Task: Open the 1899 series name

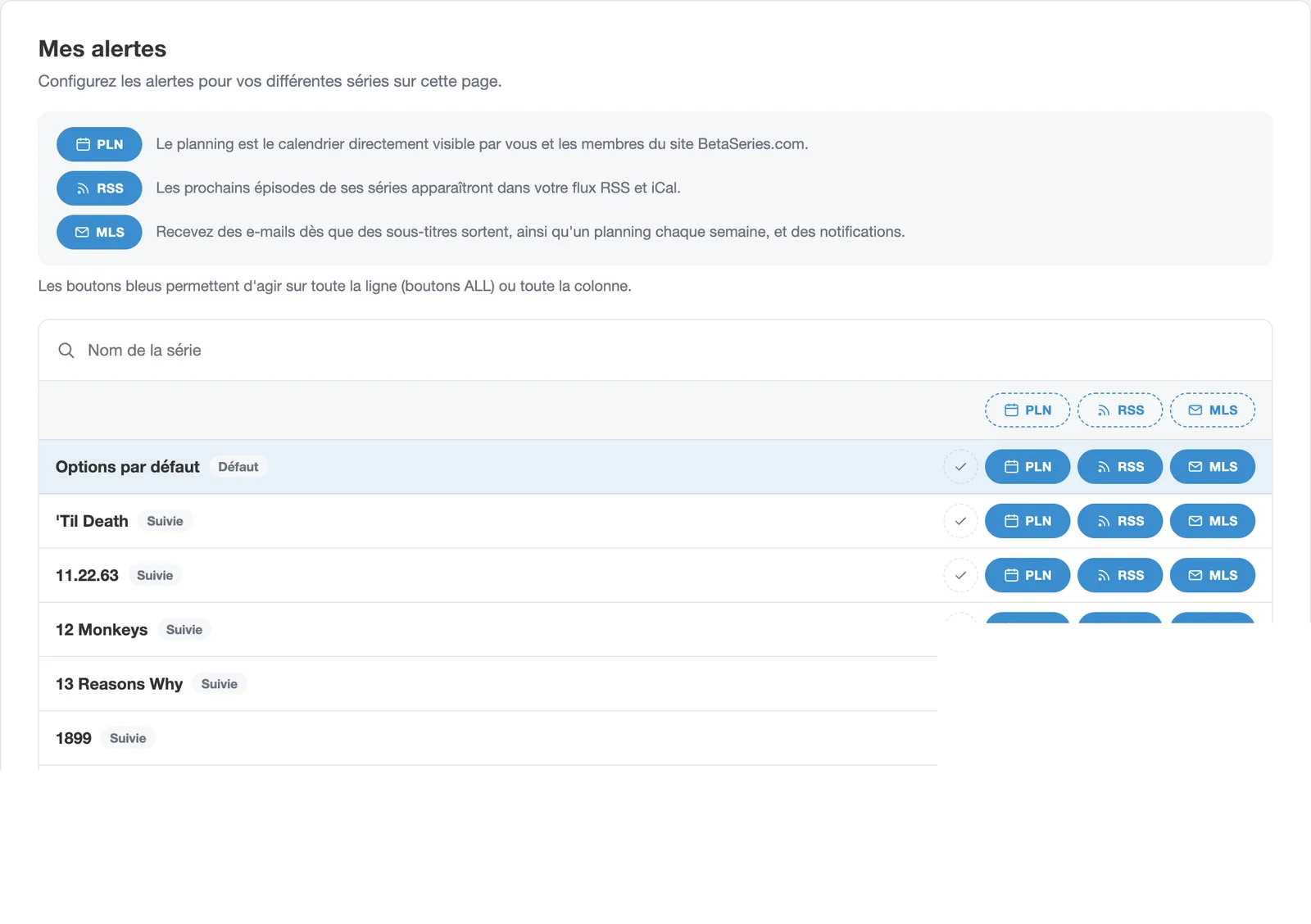Action: coord(74,738)
